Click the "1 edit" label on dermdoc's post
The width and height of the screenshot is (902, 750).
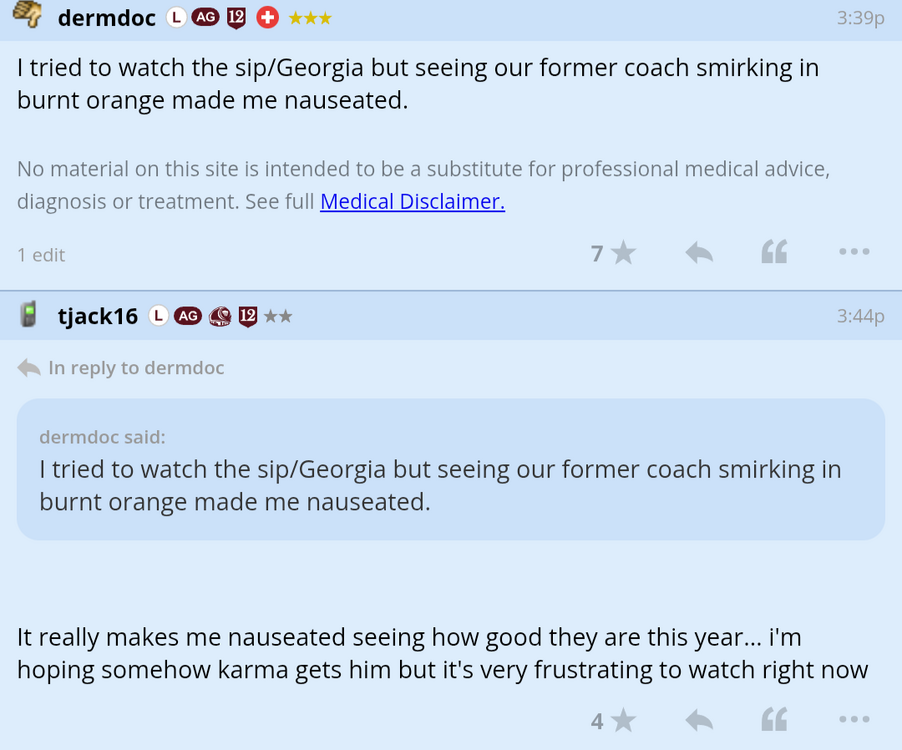click(40, 255)
